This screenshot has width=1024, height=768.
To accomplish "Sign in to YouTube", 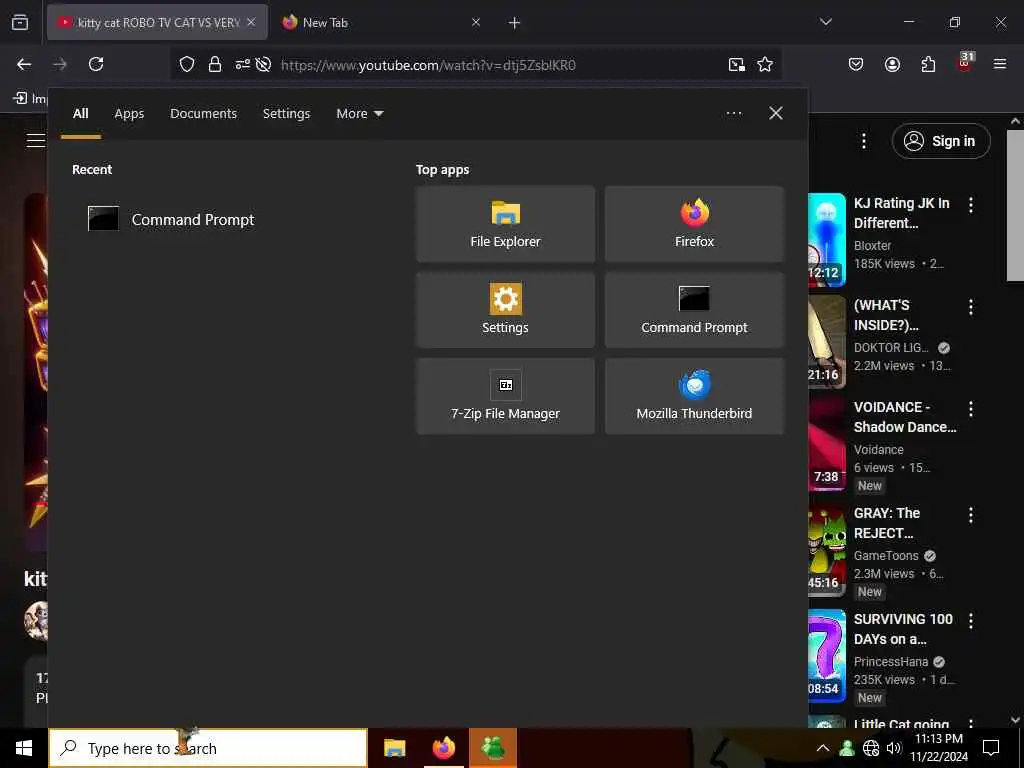I will (x=941, y=141).
